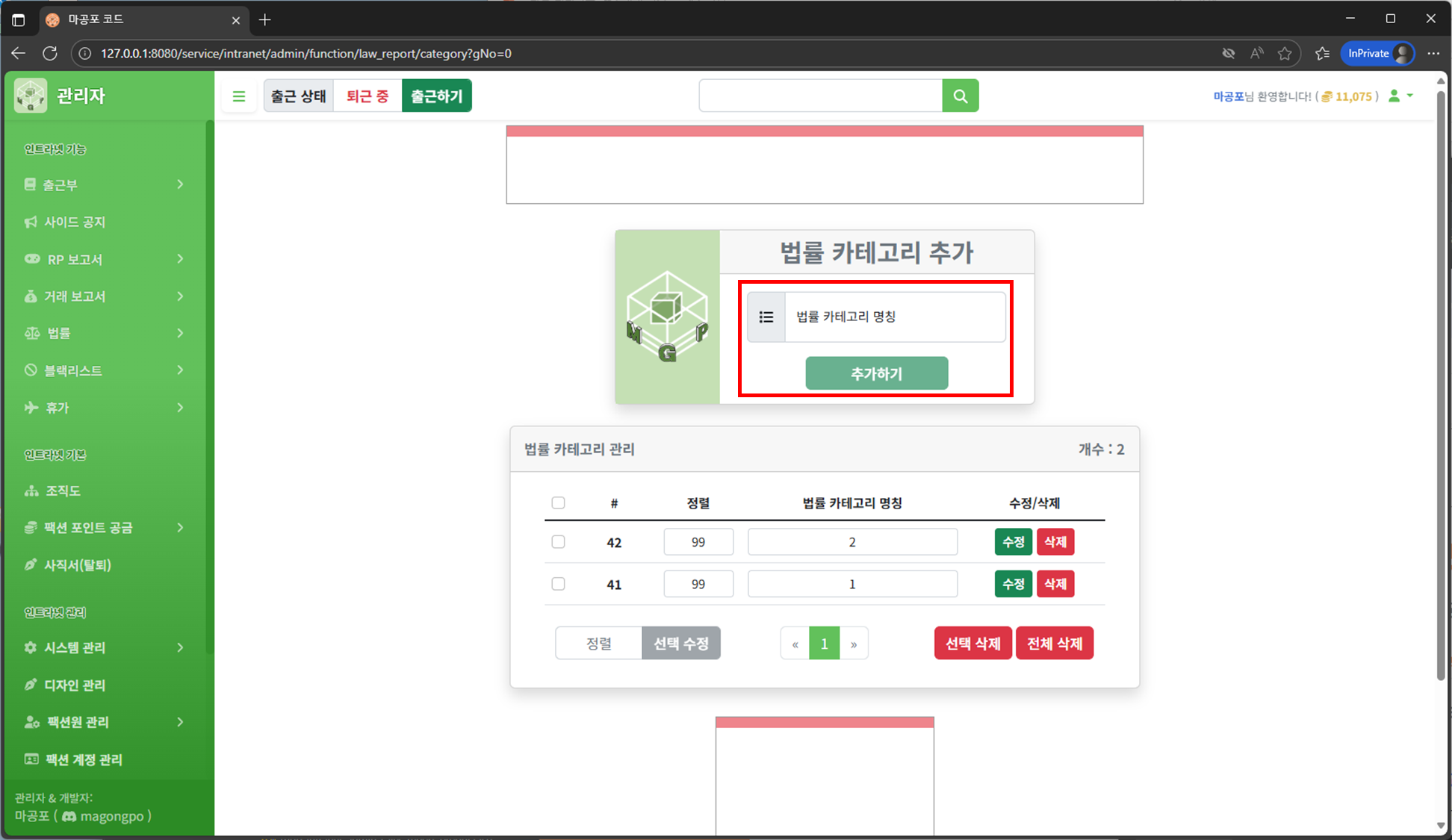
Task: Click the 거래 보고서 money bag icon
Action: (31, 296)
